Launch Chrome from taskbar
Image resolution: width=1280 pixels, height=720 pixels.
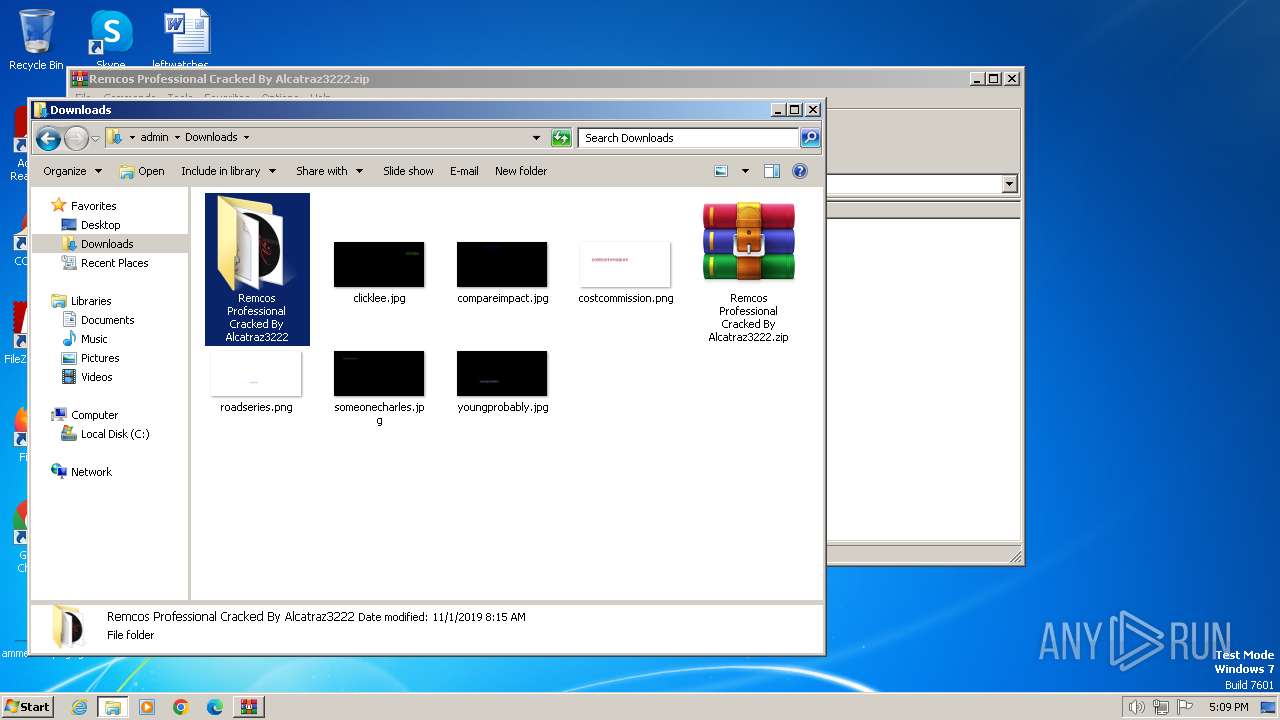tap(181, 707)
